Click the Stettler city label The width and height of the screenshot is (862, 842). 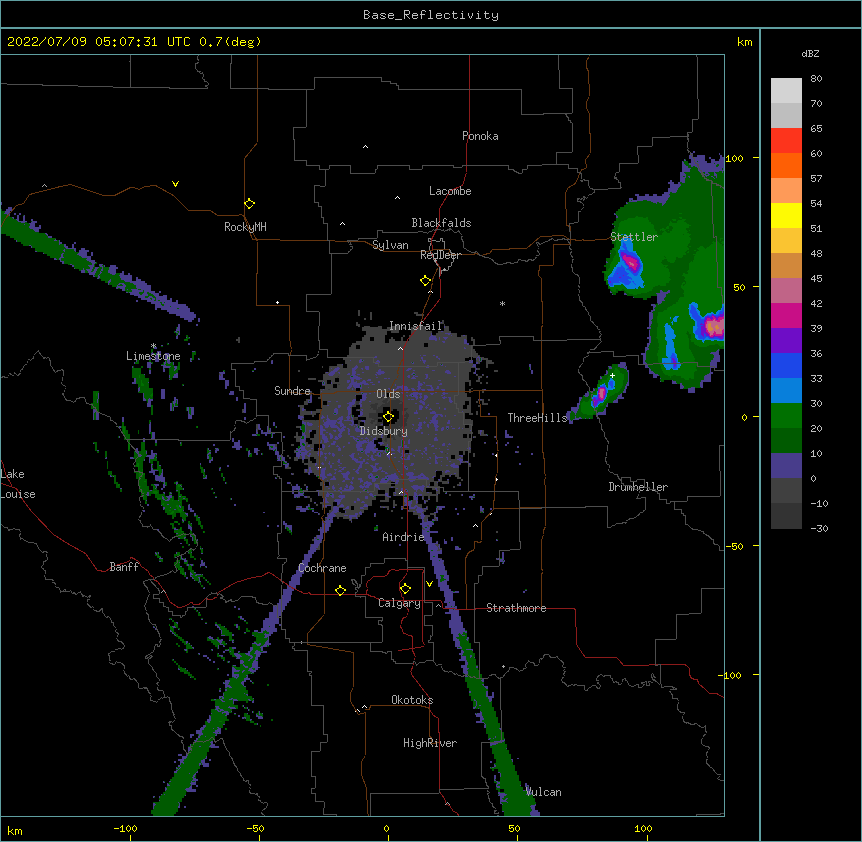(x=634, y=237)
